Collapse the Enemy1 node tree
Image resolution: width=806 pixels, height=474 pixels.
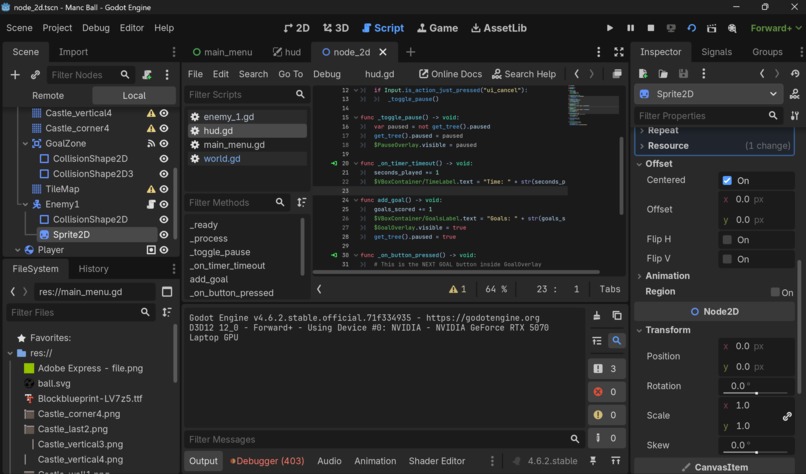[25, 204]
